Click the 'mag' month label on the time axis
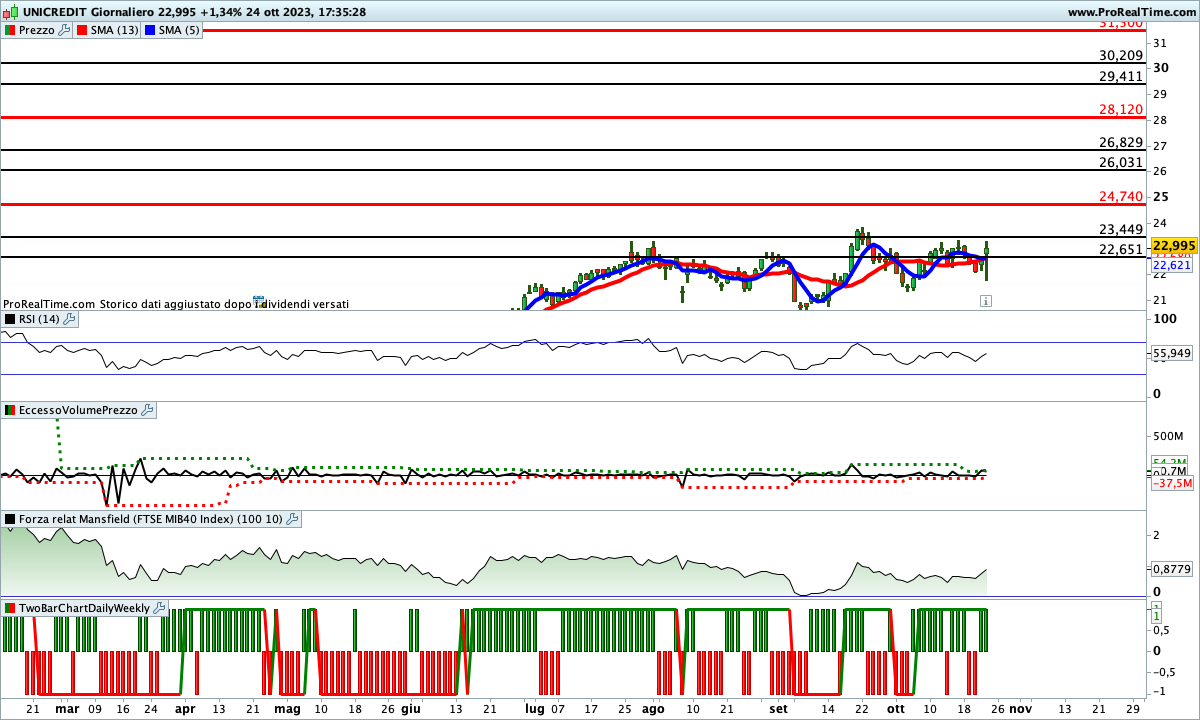 pos(286,707)
